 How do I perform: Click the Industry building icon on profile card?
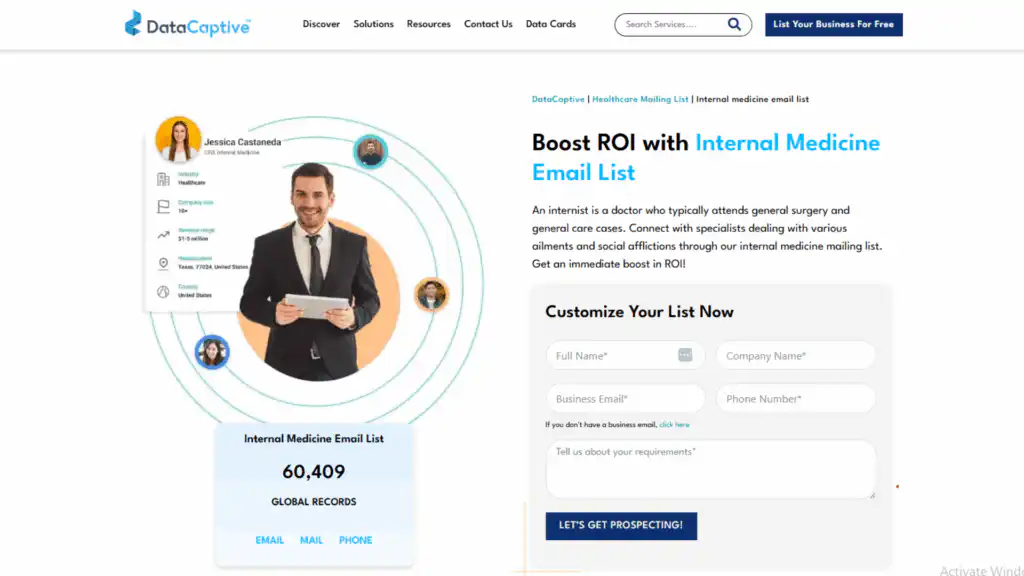(x=163, y=179)
